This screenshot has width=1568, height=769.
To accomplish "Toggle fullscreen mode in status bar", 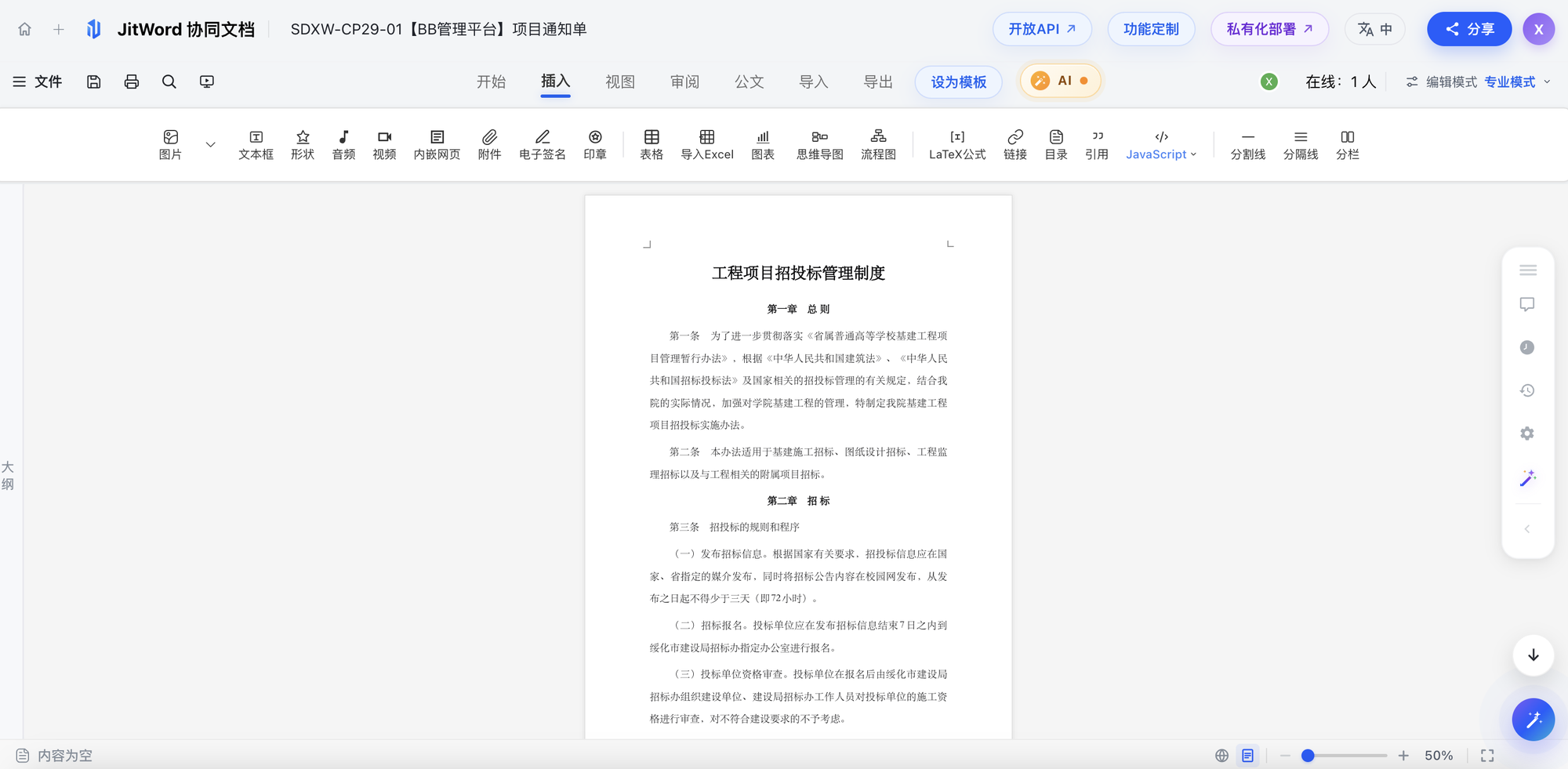I will tap(1487, 756).
